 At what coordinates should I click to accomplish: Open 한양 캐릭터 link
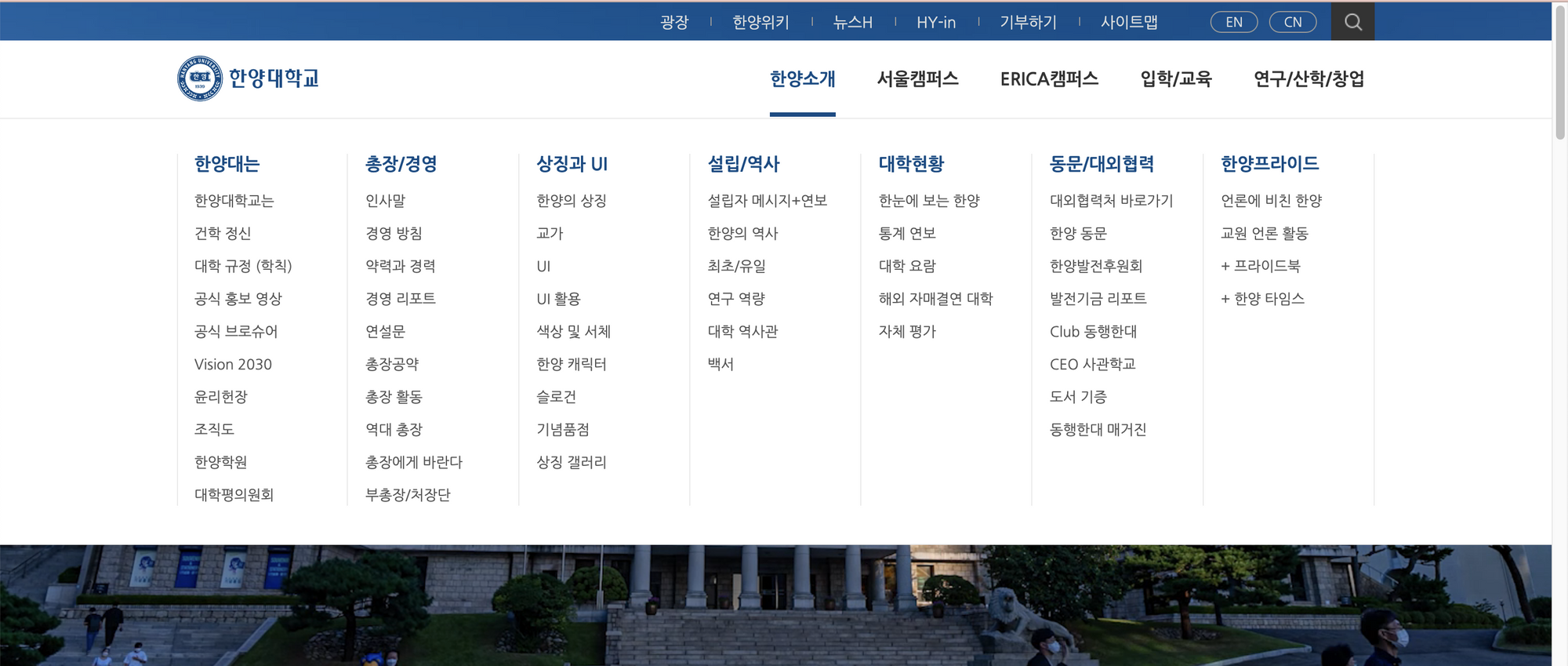tap(572, 364)
